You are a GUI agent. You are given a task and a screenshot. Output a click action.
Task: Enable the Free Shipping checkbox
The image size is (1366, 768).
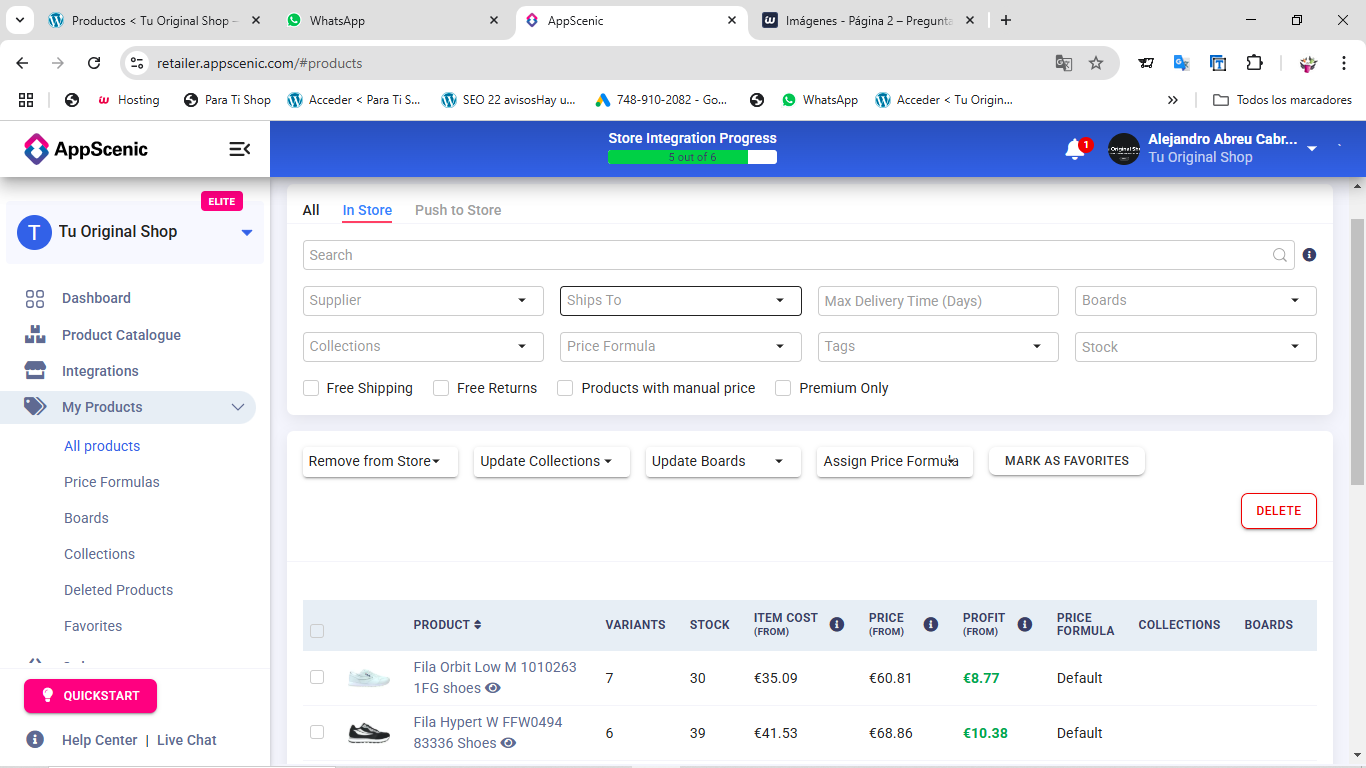(x=311, y=388)
